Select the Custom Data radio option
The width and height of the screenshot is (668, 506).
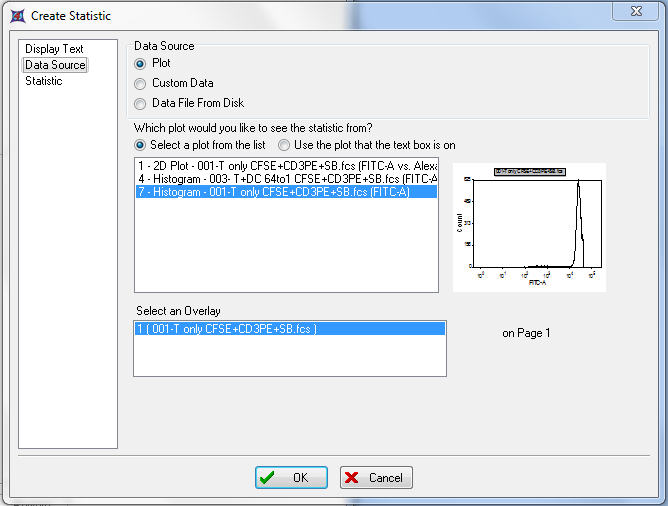coord(140,83)
